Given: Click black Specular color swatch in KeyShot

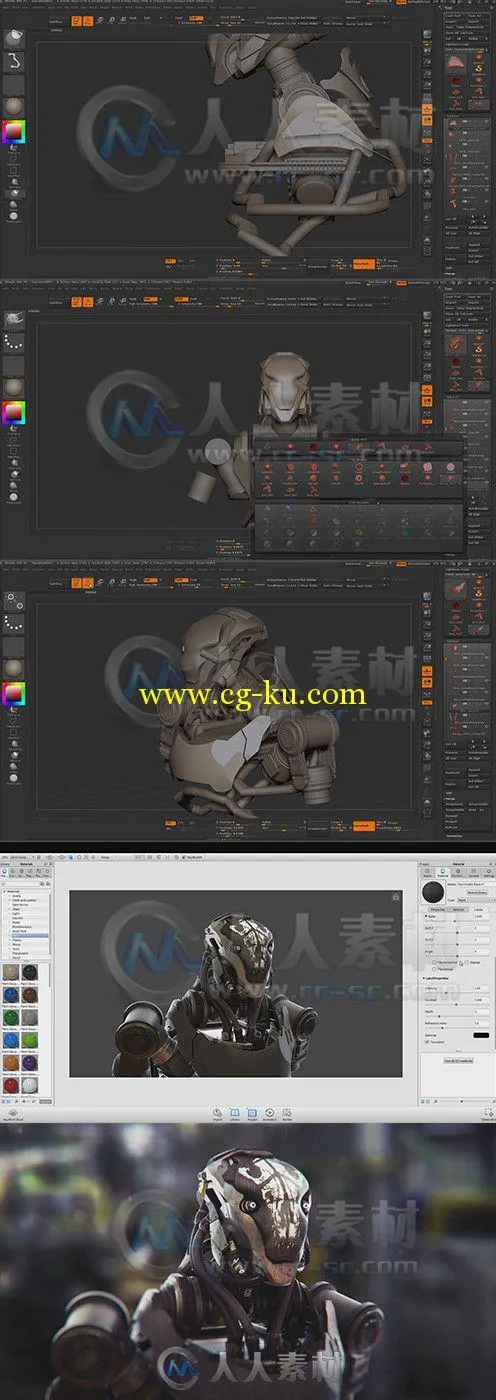Looking at the screenshot, I should coord(481,1035).
